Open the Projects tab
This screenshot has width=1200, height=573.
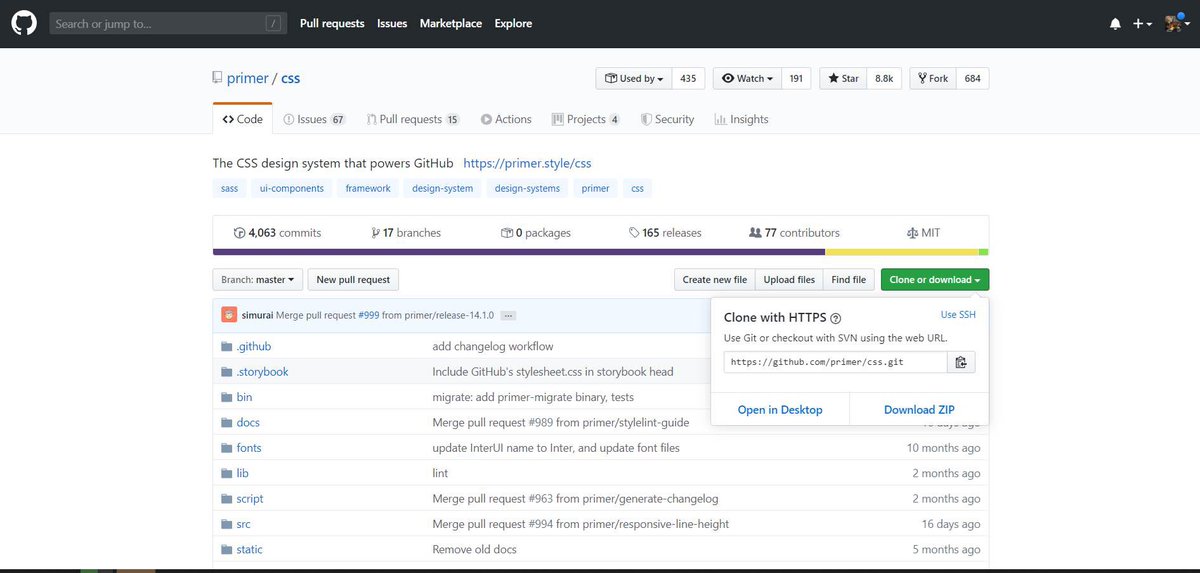[586, 119]
